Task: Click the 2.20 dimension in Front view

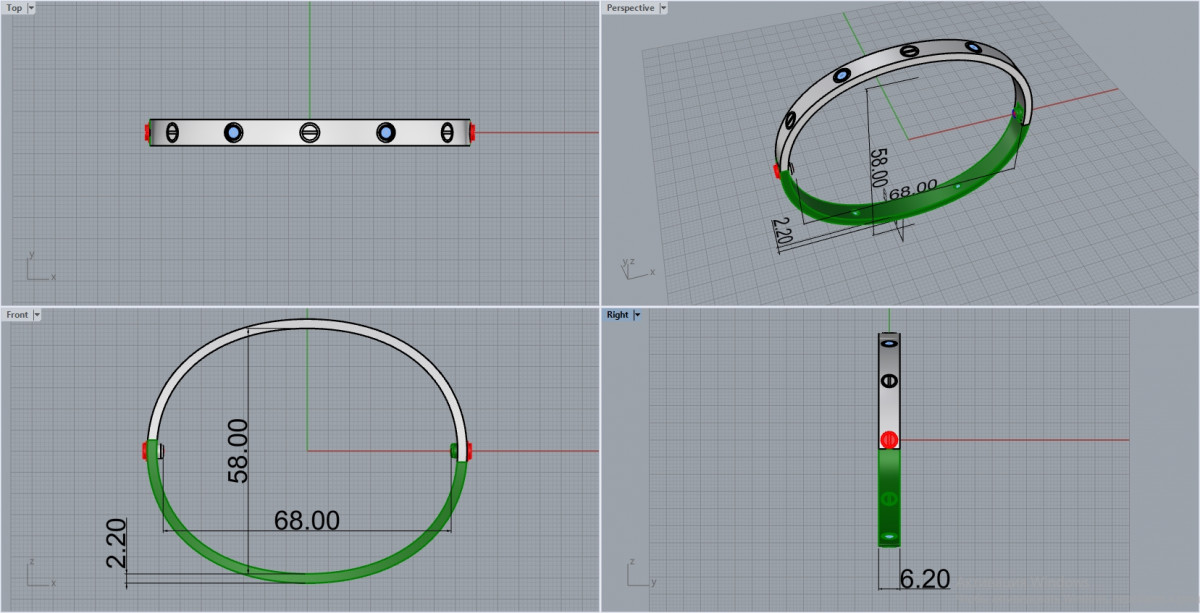Action: (116, 544)
